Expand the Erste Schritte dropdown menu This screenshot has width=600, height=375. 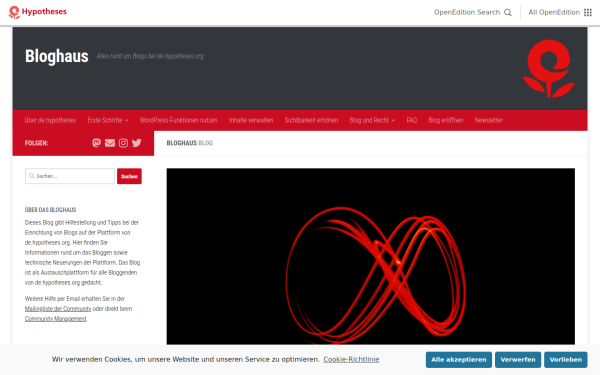pyautogui.click(x=108, y=120)
